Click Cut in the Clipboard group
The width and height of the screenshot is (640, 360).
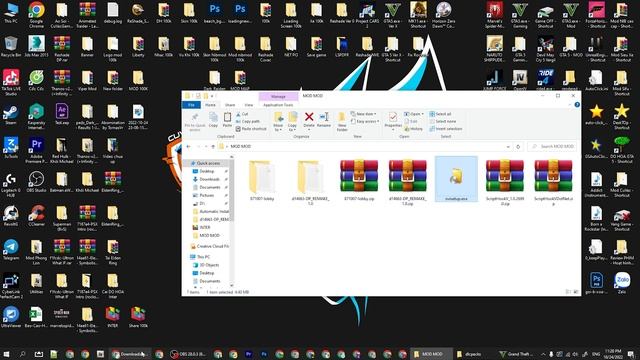tap(242, 114)
